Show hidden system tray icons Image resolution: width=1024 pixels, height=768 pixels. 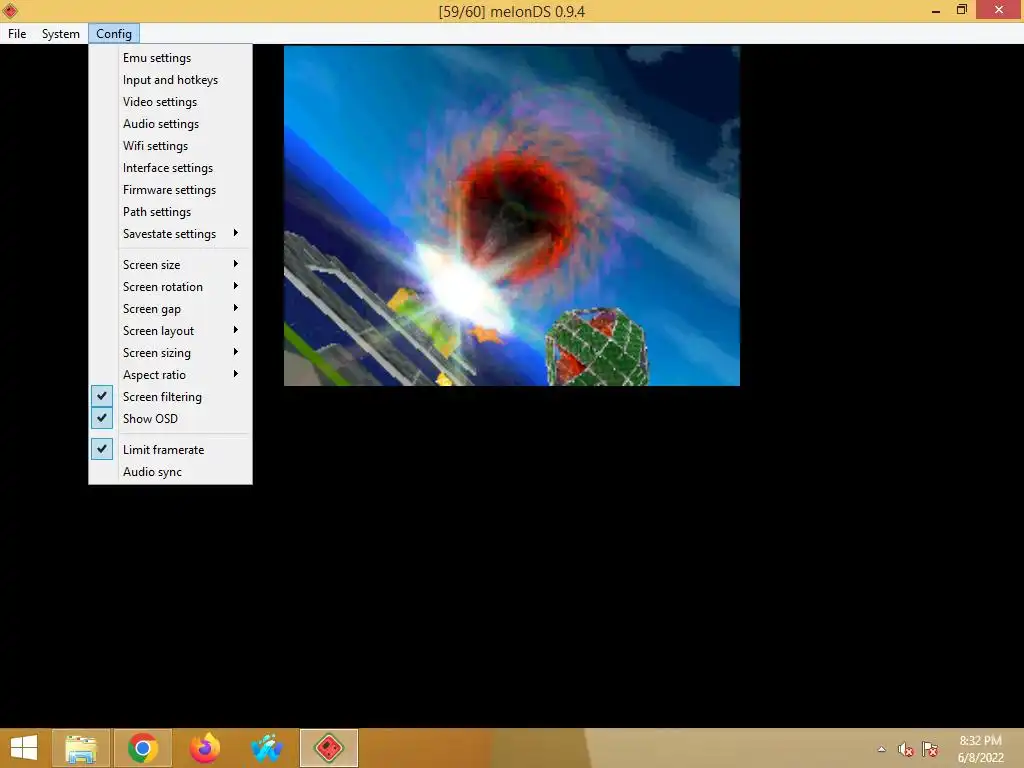[x=882, y=749]
